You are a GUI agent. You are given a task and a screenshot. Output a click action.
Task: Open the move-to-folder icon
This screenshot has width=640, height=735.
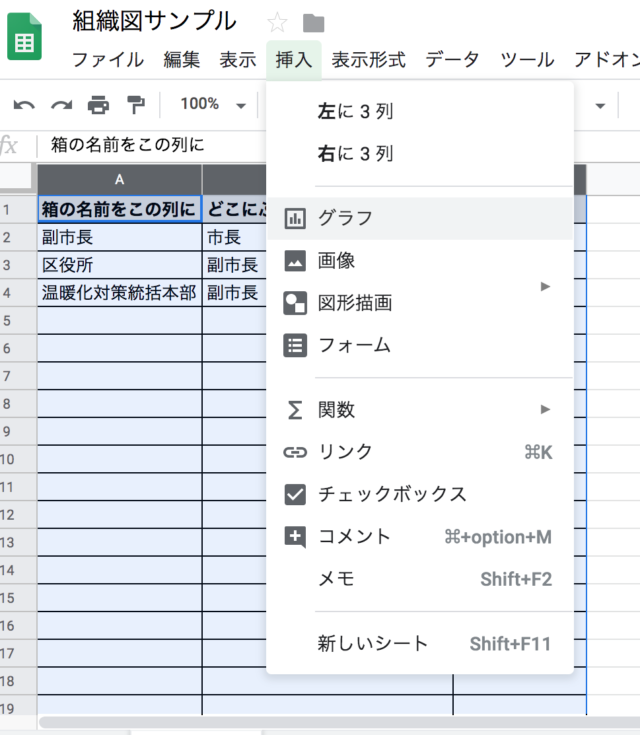tap(313, 23)
